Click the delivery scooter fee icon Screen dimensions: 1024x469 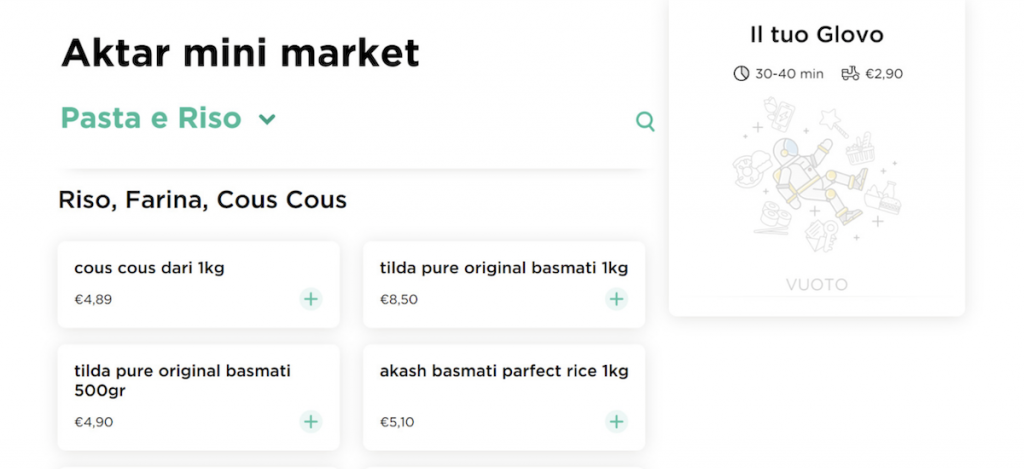850,73
